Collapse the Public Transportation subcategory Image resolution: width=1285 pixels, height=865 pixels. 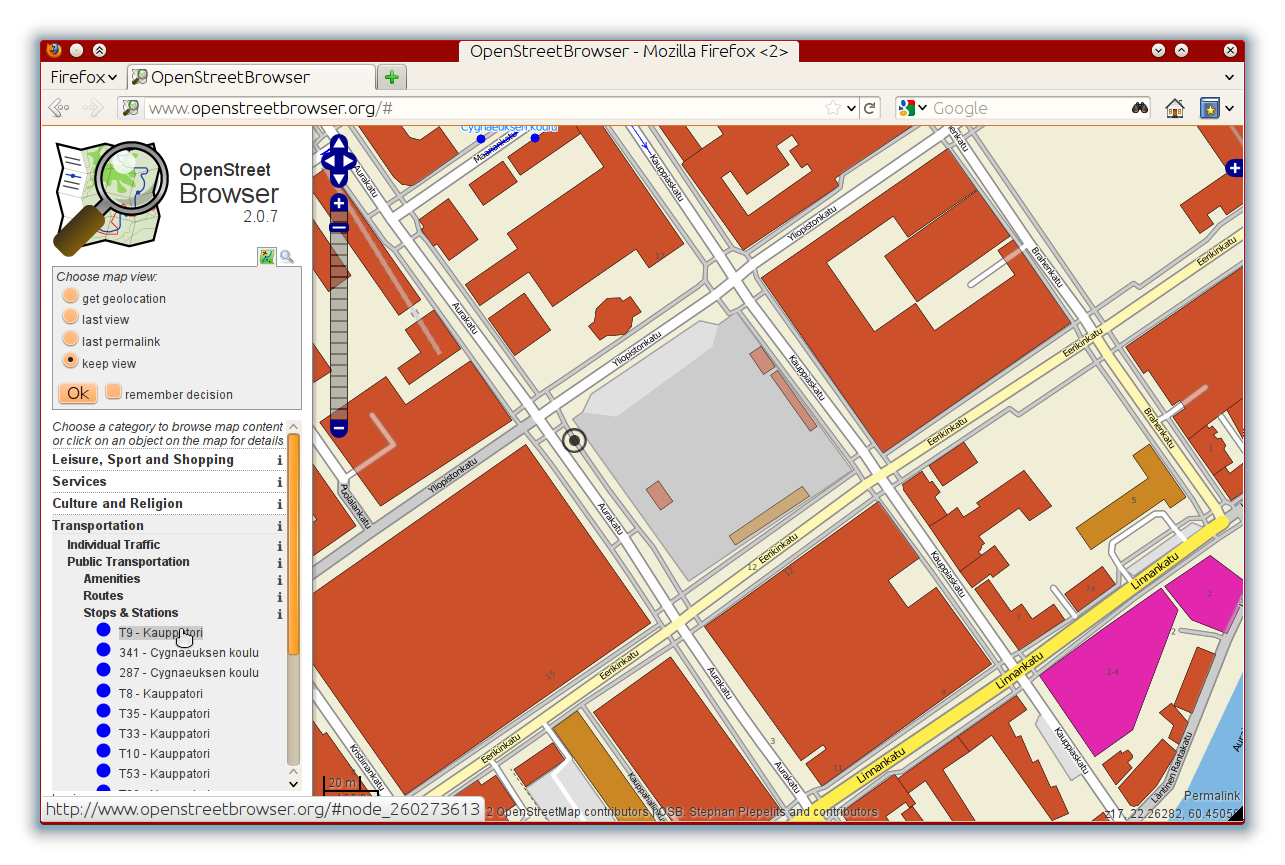[x=128, y=562]
